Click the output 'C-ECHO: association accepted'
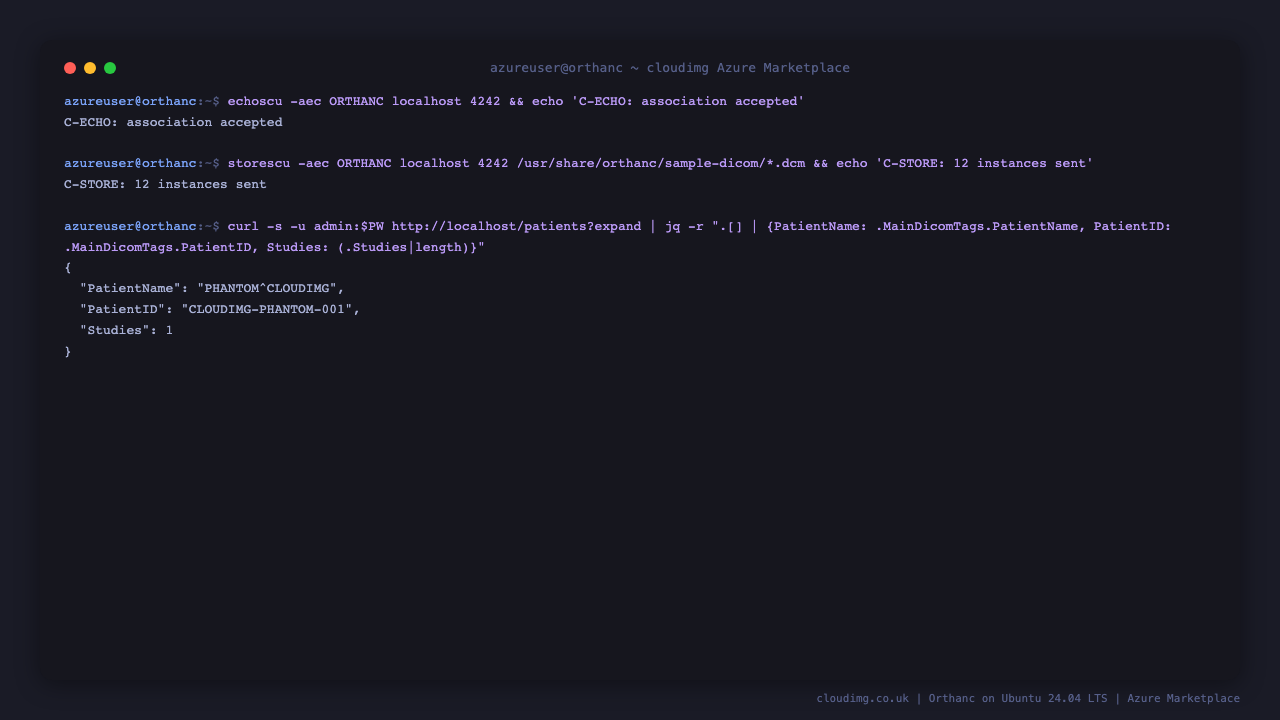The width and height of the screenshot is (1280, 720). 173,122
